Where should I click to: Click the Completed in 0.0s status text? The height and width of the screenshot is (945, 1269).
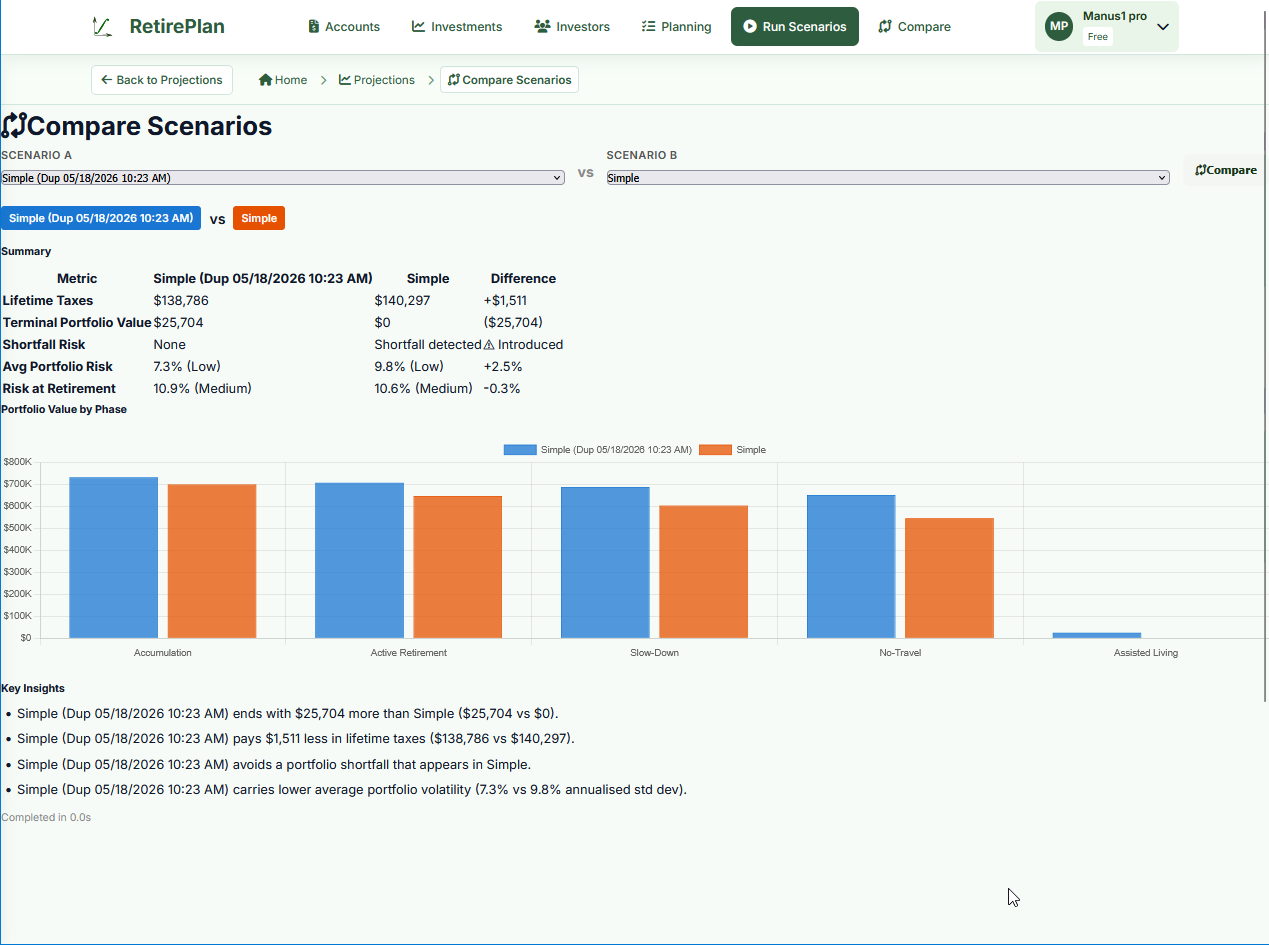(x=46, y=817)
